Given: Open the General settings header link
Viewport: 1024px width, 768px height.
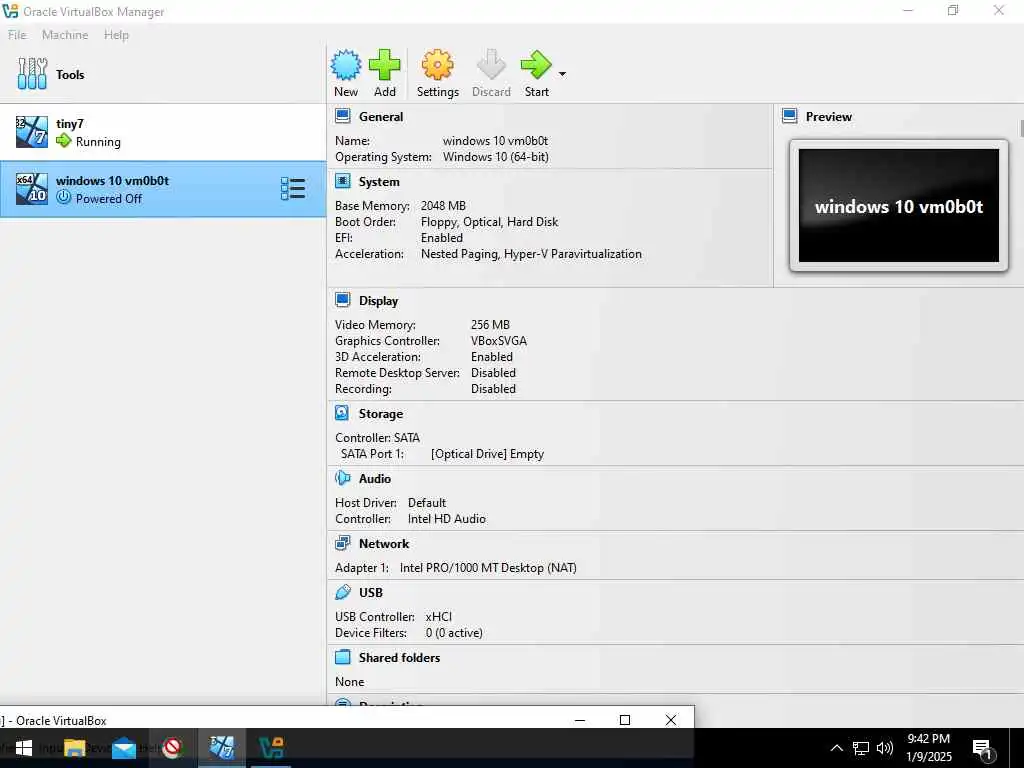Looking at the screenshot, I should click(x=381, y=117).
